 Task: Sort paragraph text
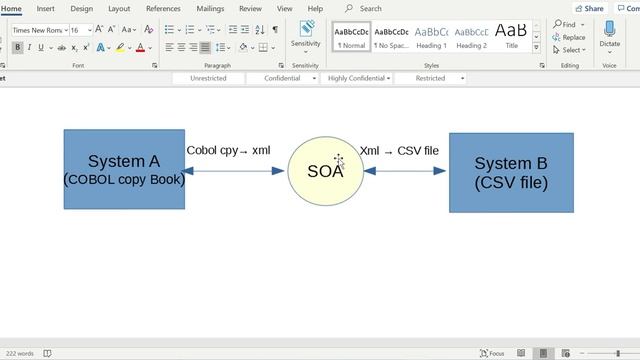click(260, 29)
